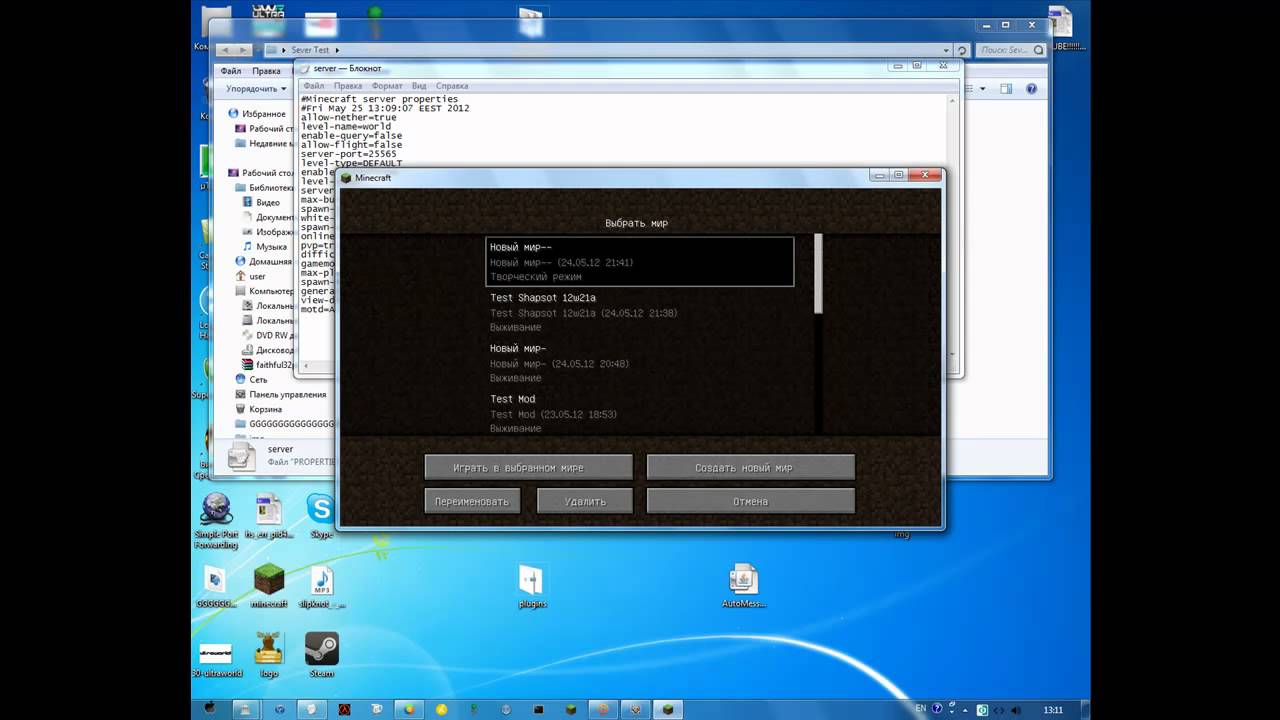This screenshot has width=1280, height=720.
Task: Click 'Играть в выбранном мире' button
Action: click(x=528, y=467)
